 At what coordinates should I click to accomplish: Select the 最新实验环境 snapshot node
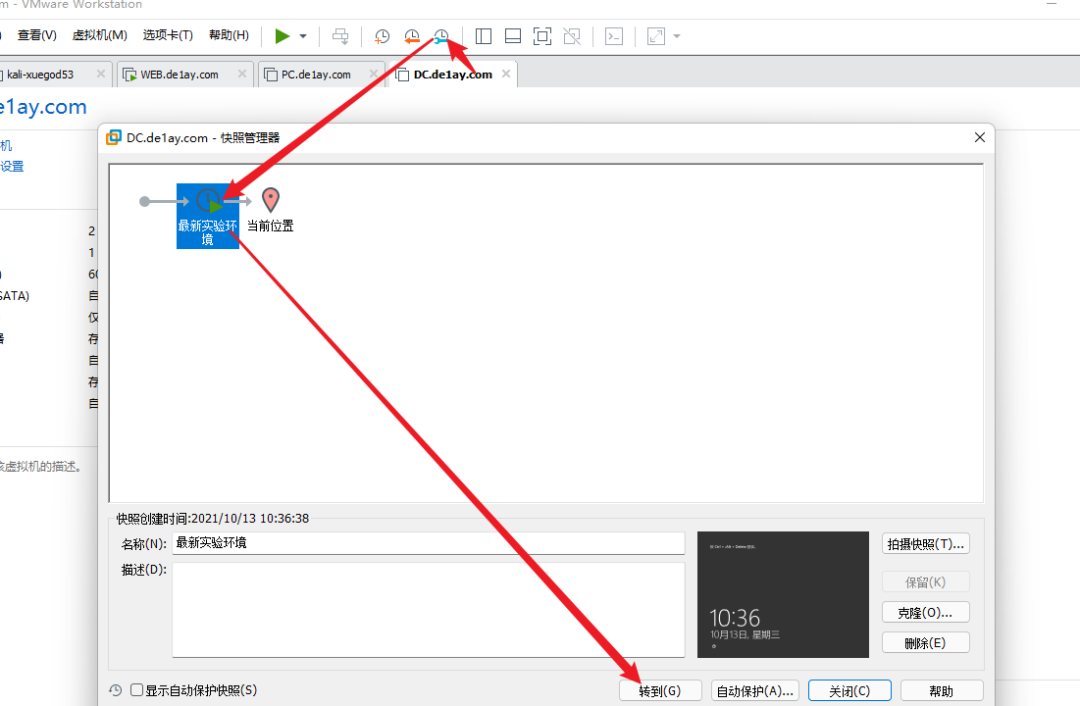click(207, 216)
